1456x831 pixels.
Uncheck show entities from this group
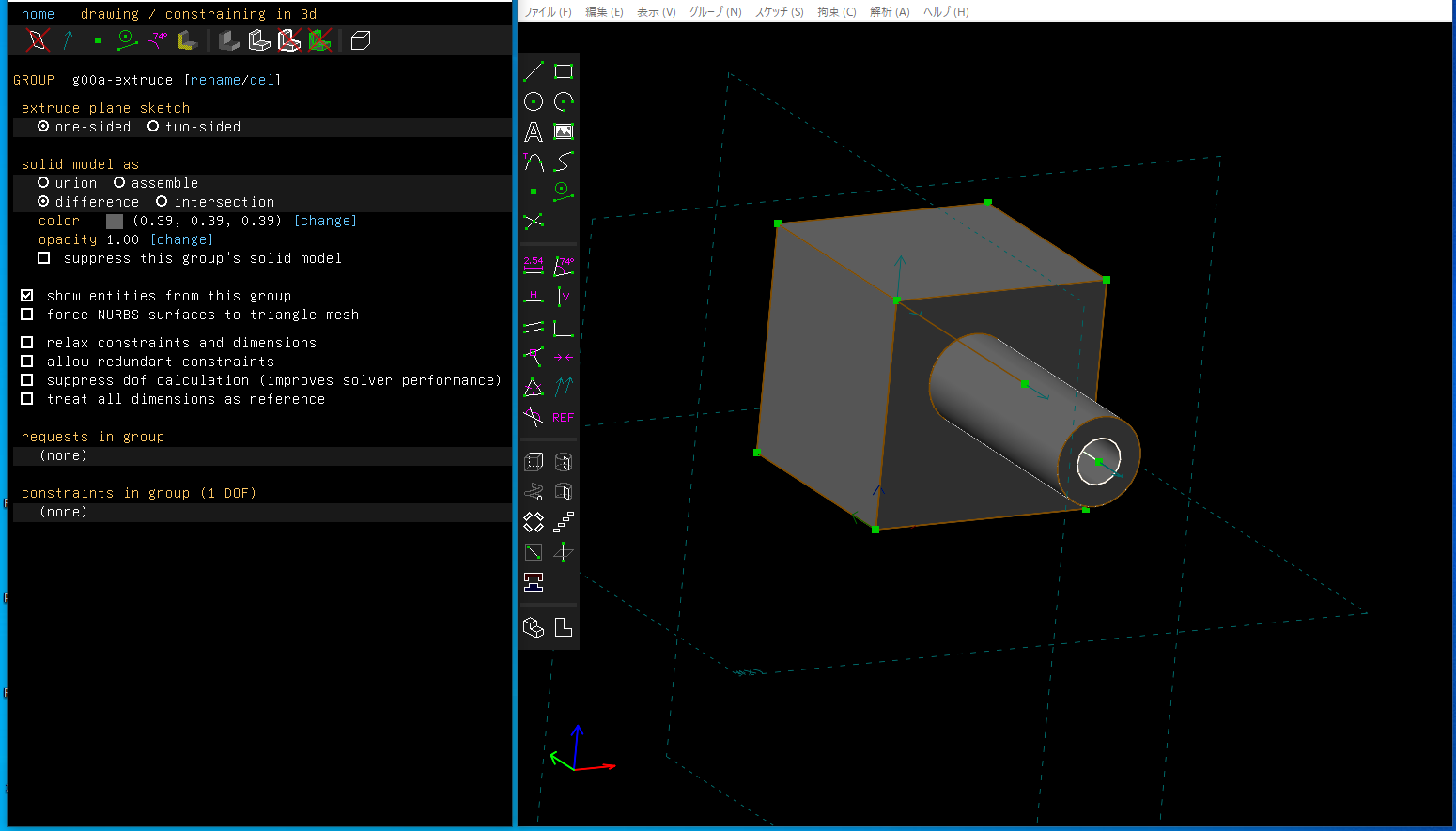pos(27,296)
